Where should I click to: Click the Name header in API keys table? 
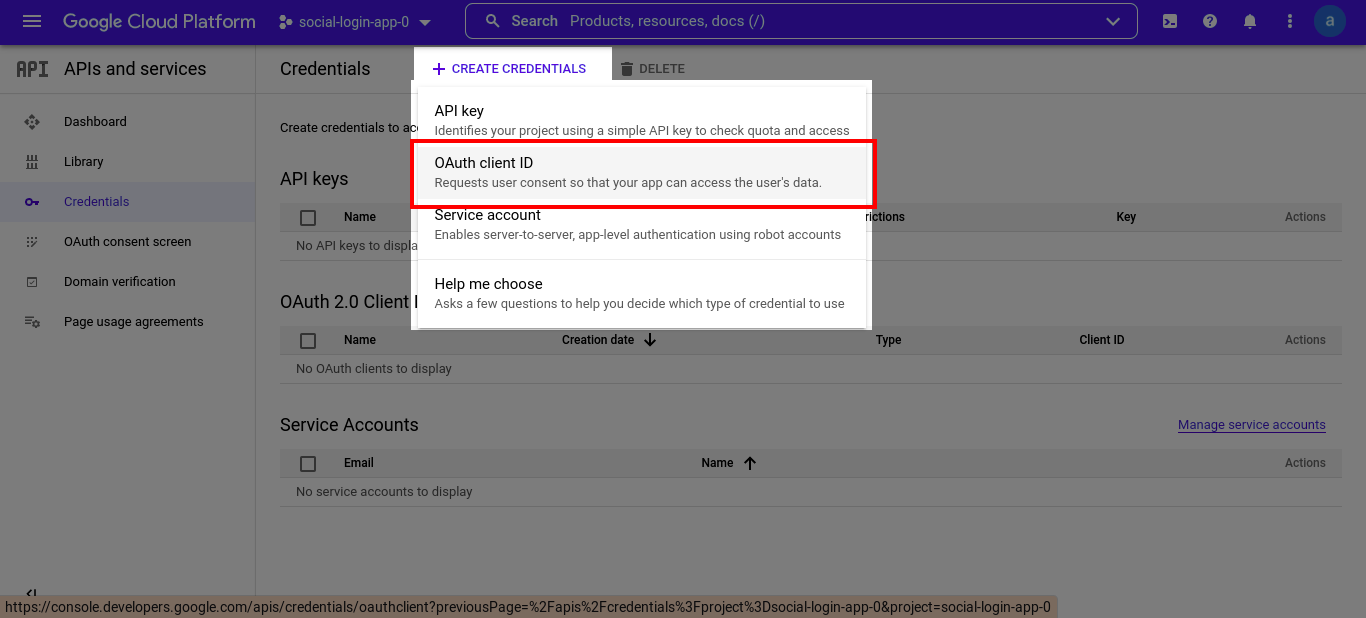[x=360, y=217]
